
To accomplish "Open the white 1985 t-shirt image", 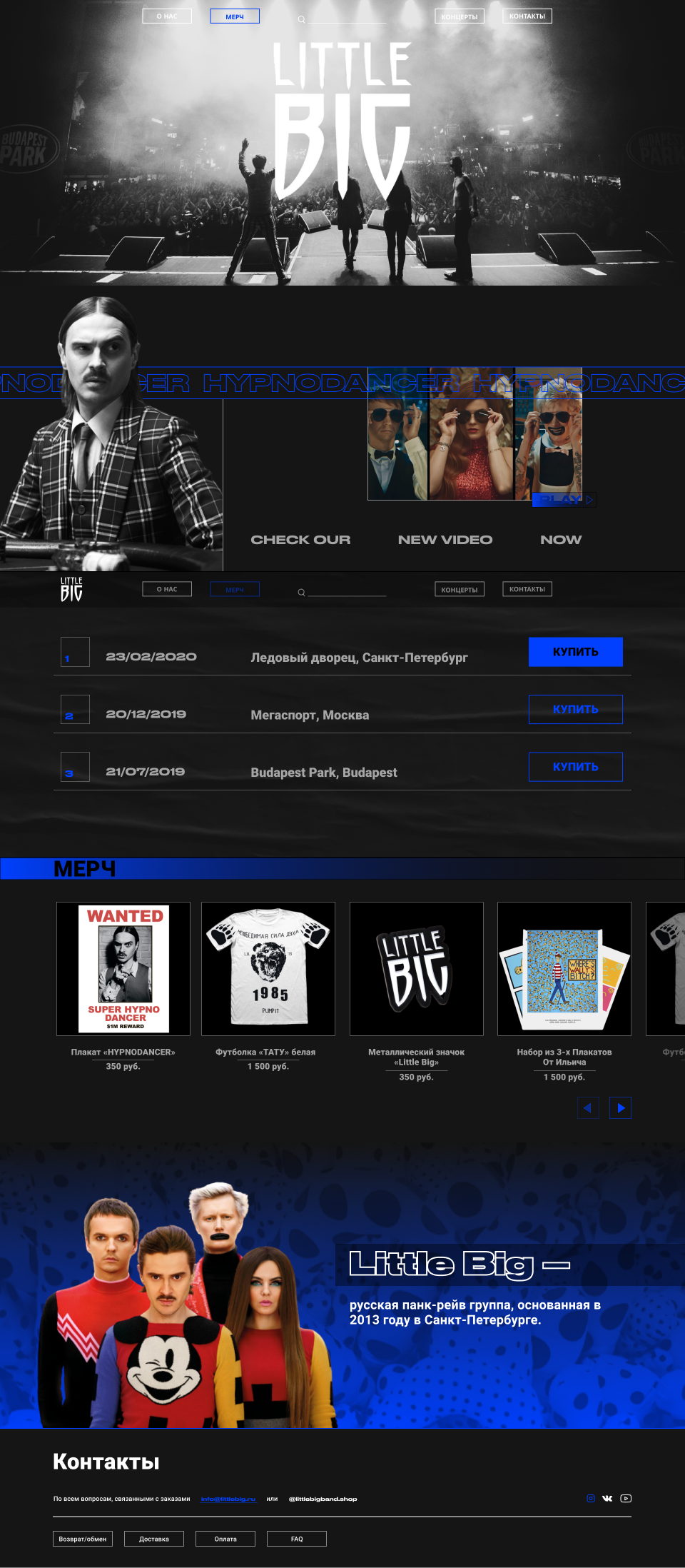I will [x=268, y=969].
